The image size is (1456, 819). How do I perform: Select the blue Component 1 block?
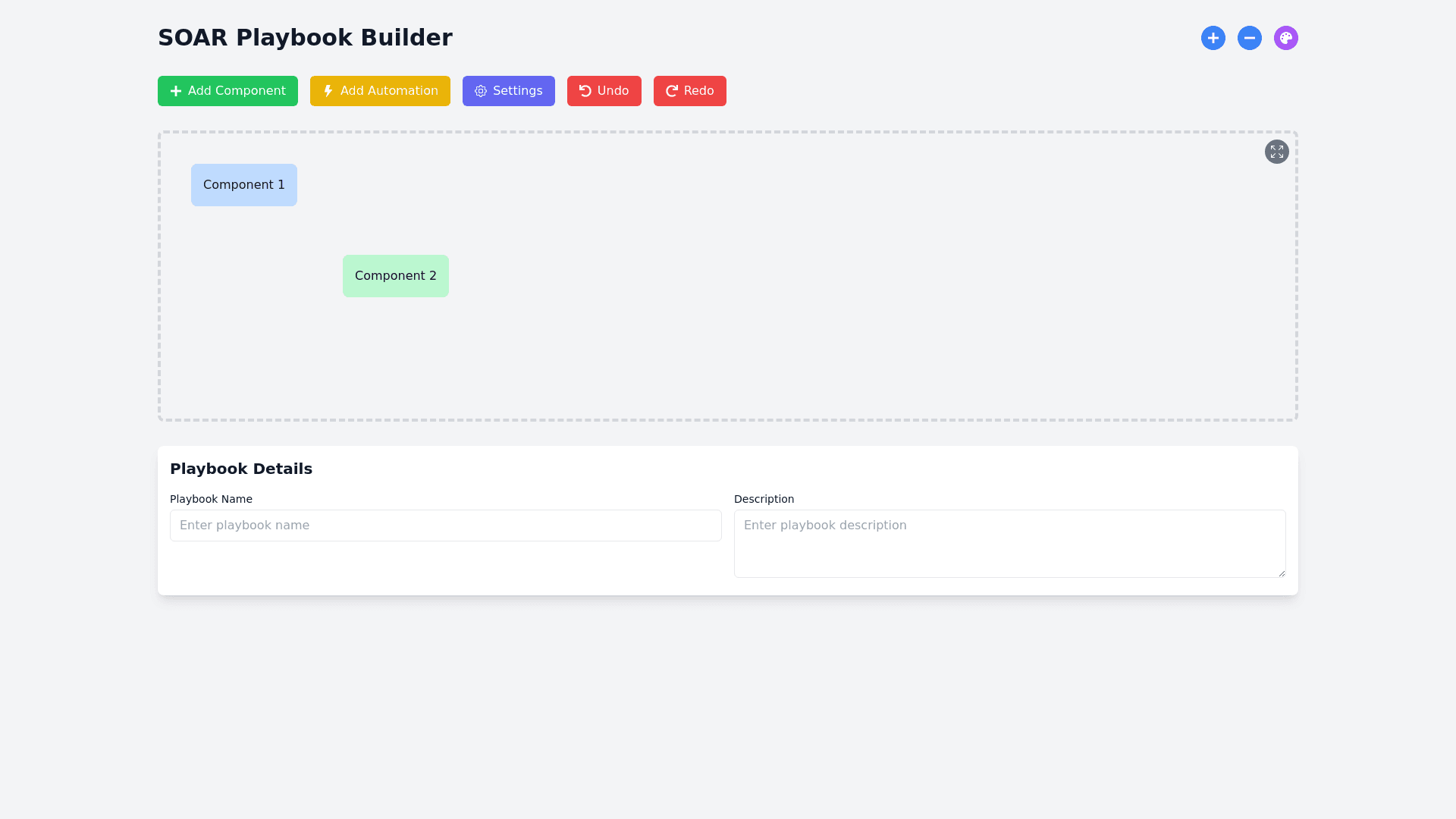(x=244, y=185)
